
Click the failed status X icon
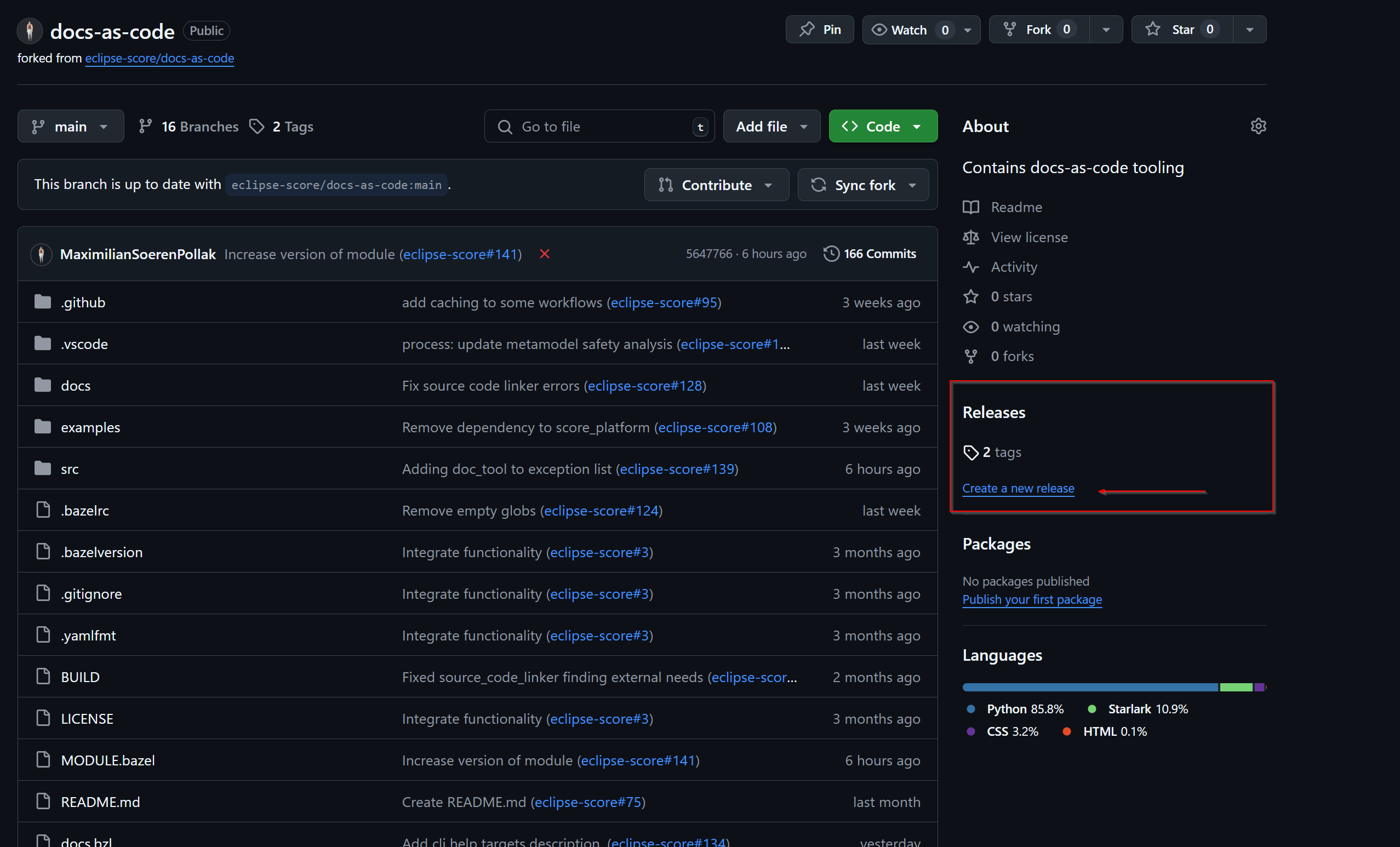click(x=544, y=254)
